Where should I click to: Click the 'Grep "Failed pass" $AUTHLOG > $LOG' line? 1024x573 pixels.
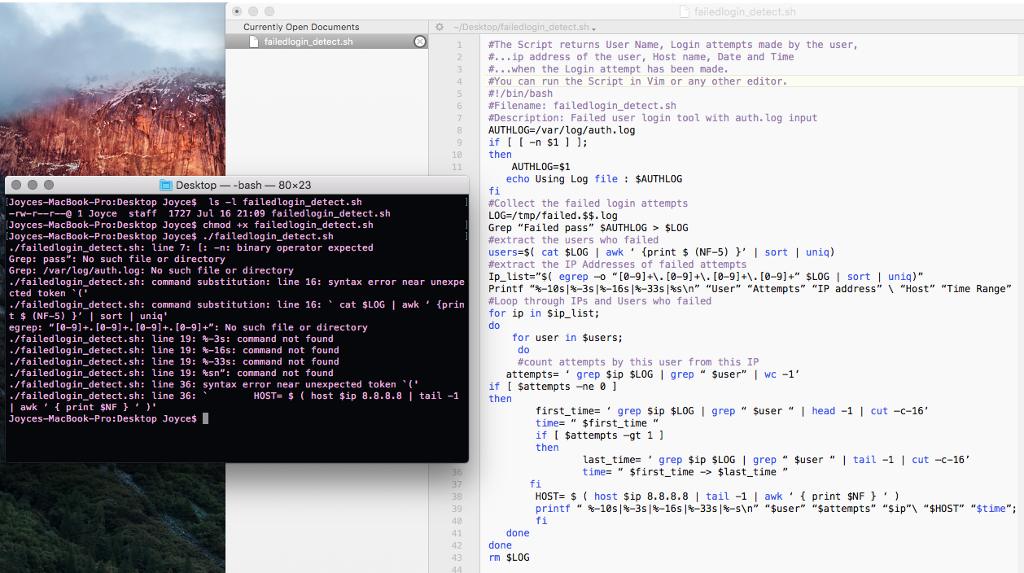(588, 228)
